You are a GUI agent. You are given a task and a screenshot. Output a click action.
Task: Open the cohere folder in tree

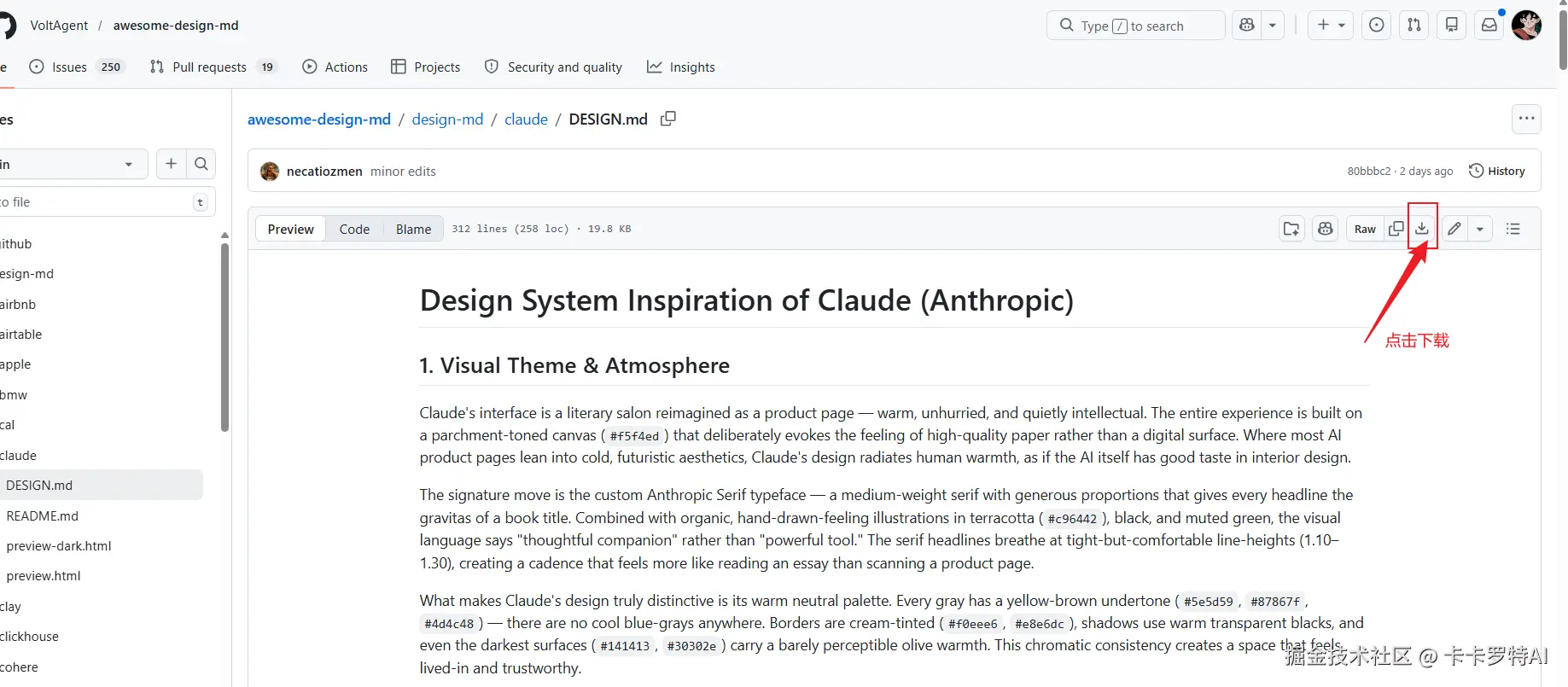(19, 667)
